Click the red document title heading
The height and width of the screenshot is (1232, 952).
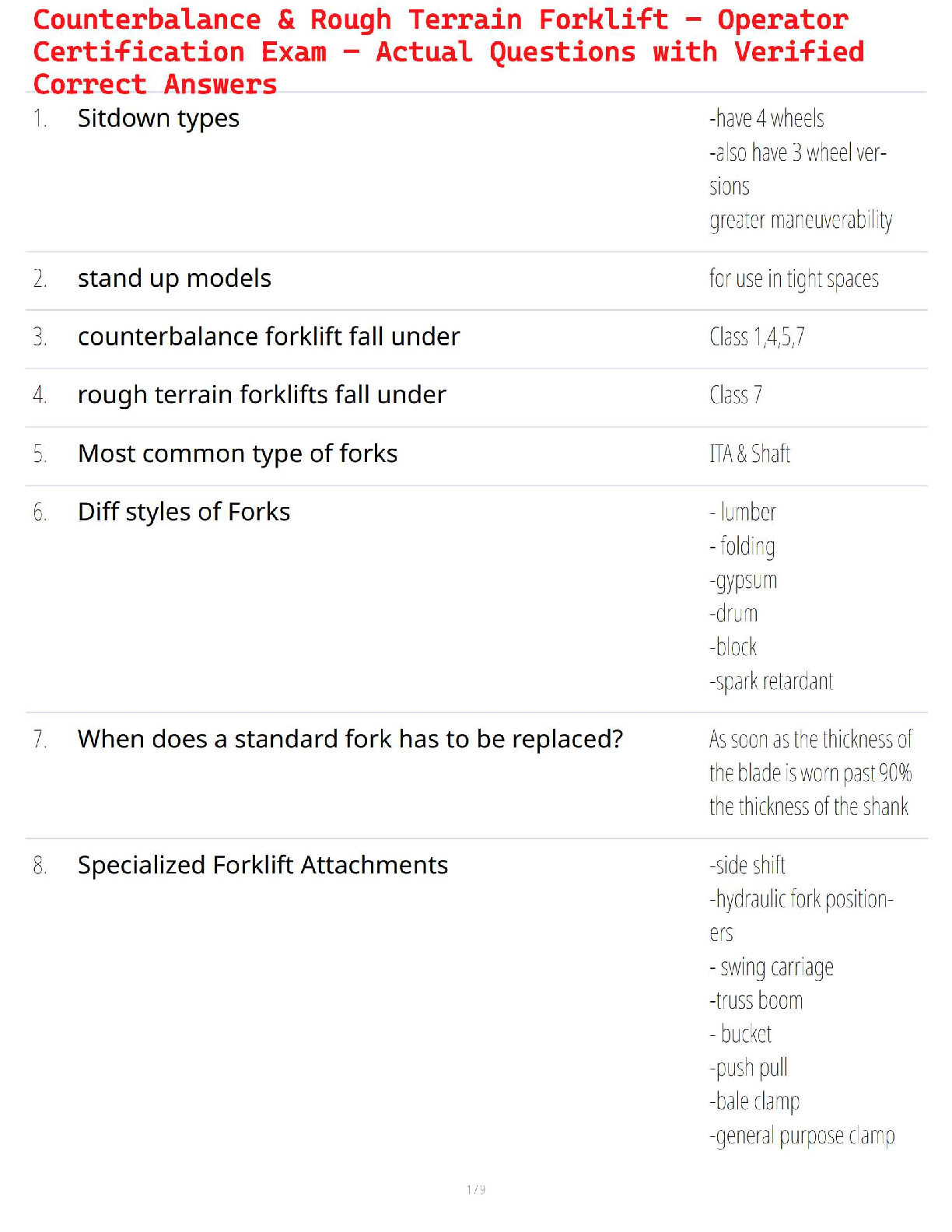click(448, 51)
